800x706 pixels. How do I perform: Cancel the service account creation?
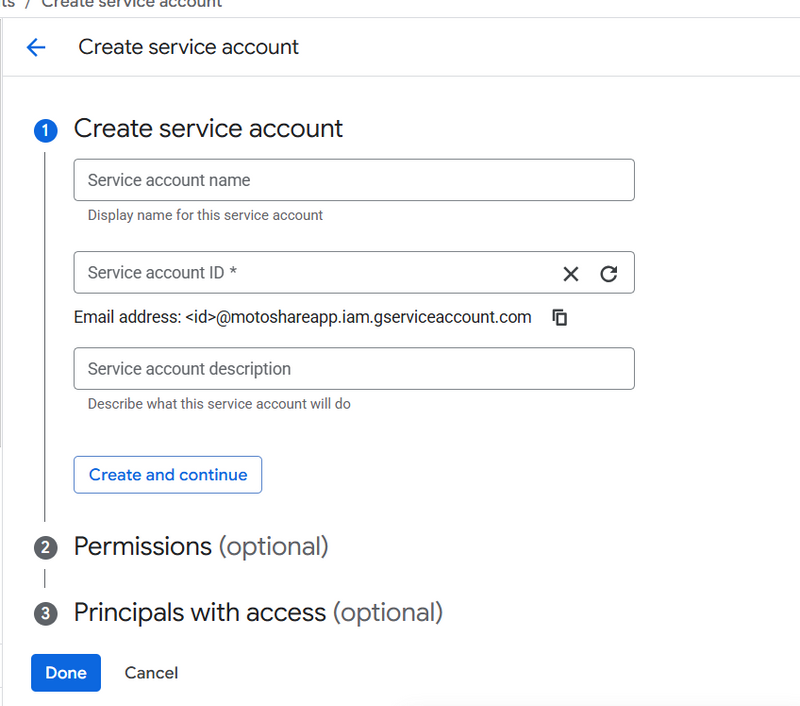click(151, 673)
